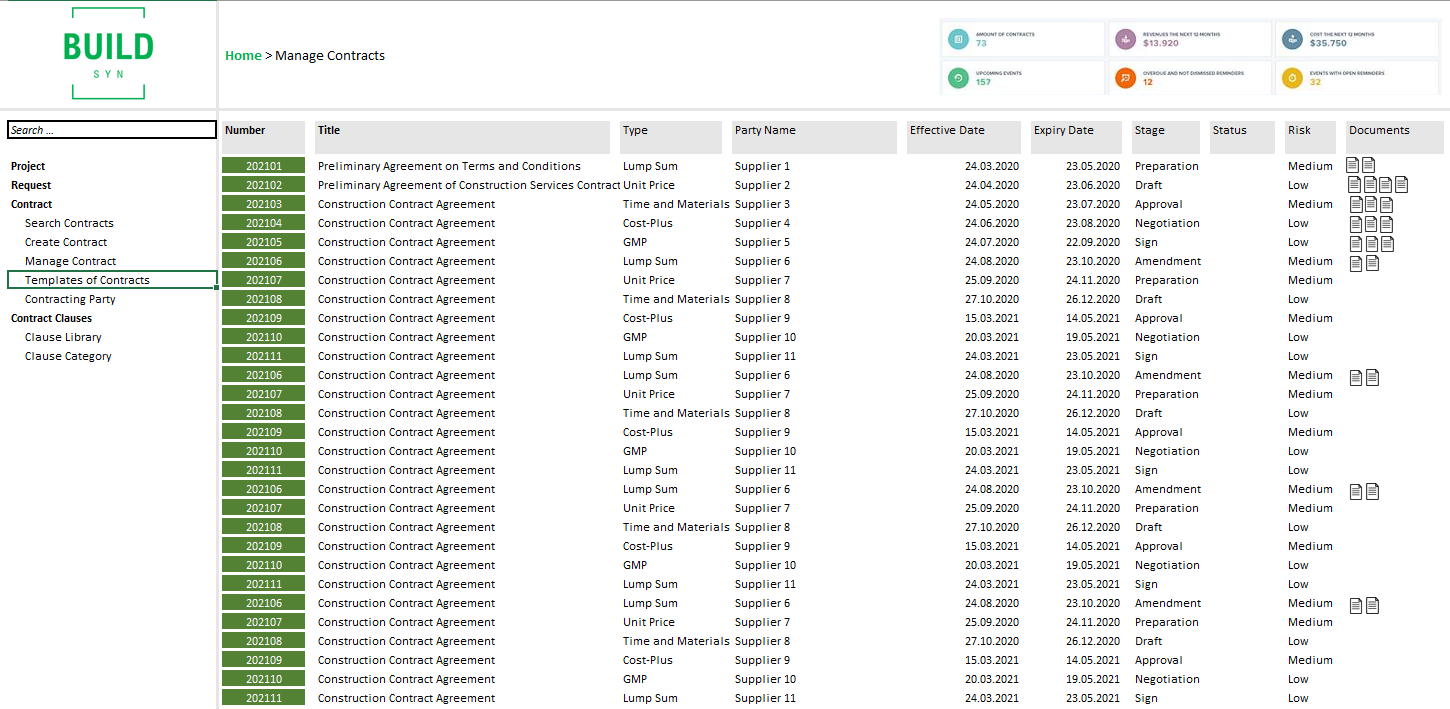Click the Events with Open Reminders yellow icon
The height and width of the screenshot is (709, 1450).
coord(1292,78)
